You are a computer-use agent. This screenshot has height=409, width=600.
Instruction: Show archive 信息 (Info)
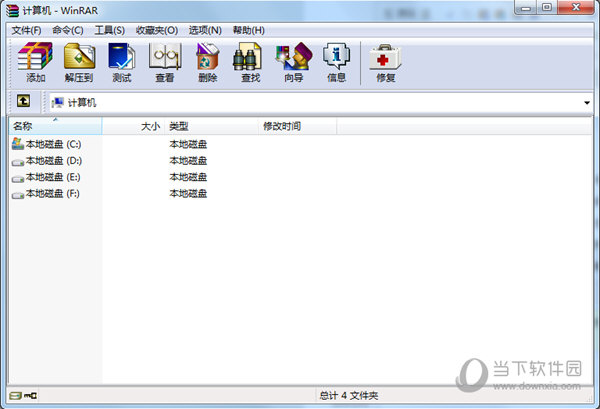coord(336,62)
